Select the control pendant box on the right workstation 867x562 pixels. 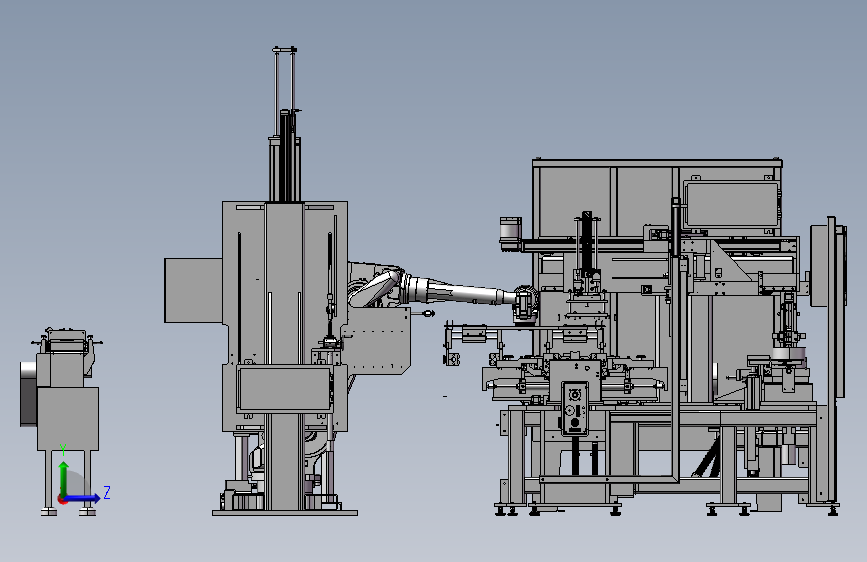point(575,408)
